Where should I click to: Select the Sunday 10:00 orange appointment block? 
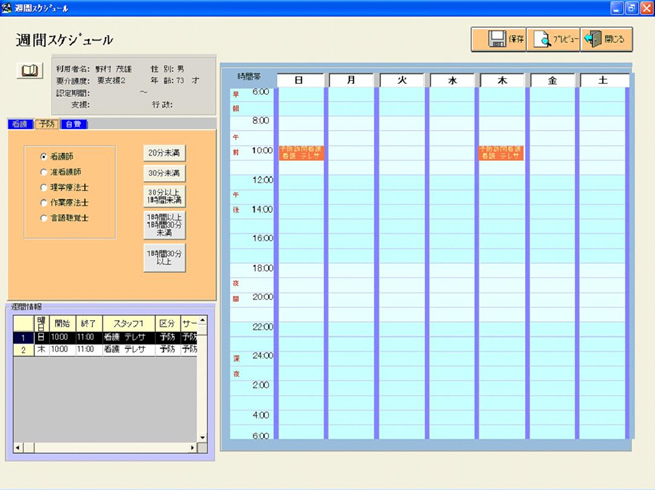point(300,152)
